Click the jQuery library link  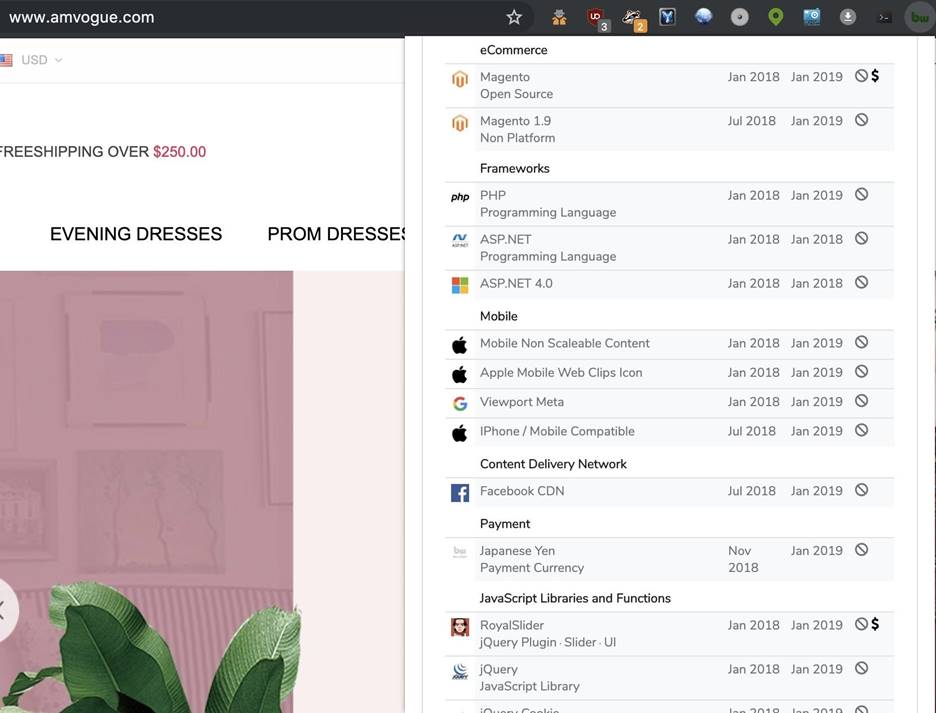(499, 669)
